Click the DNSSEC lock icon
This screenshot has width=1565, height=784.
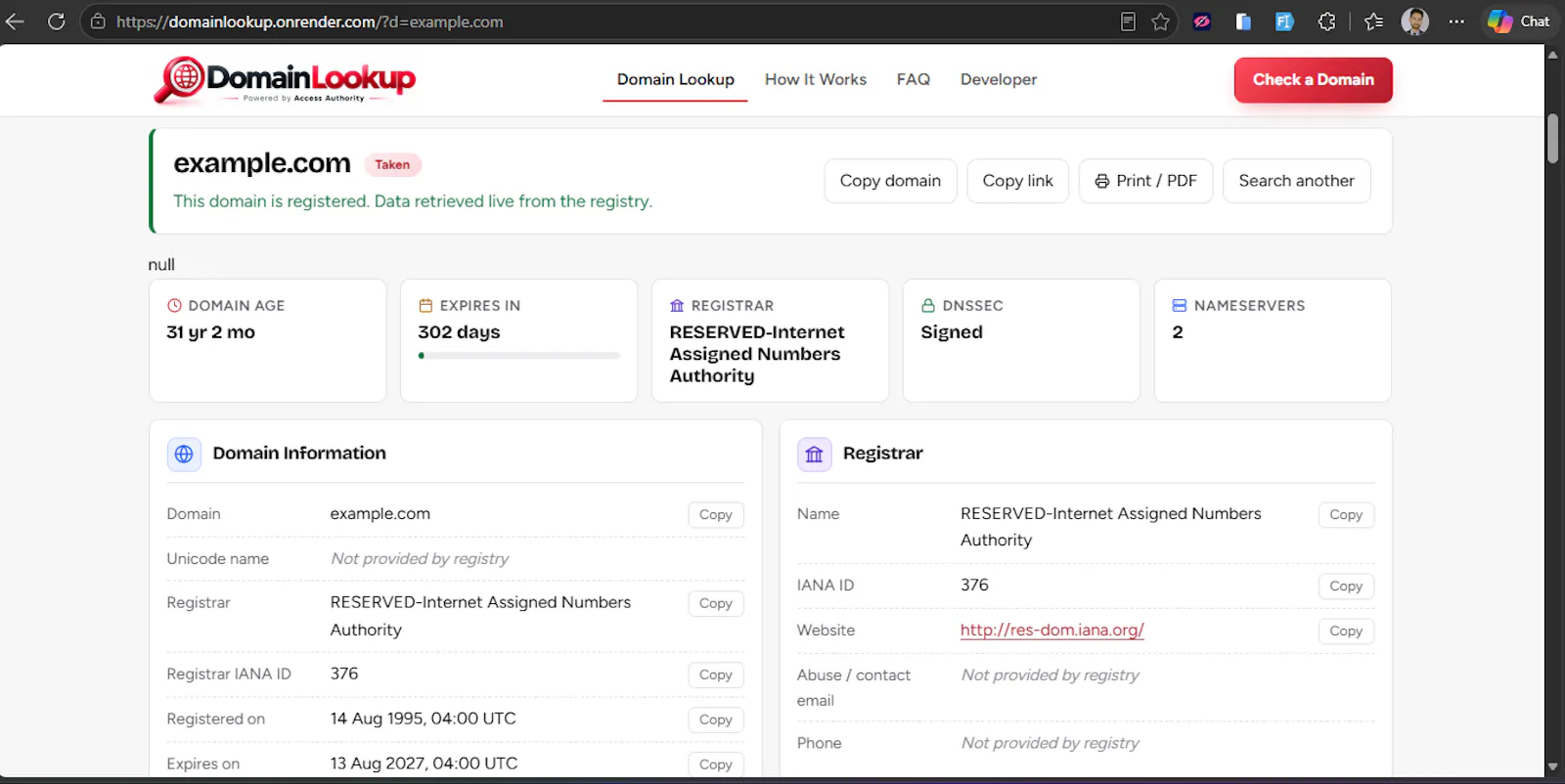point(928,306)
